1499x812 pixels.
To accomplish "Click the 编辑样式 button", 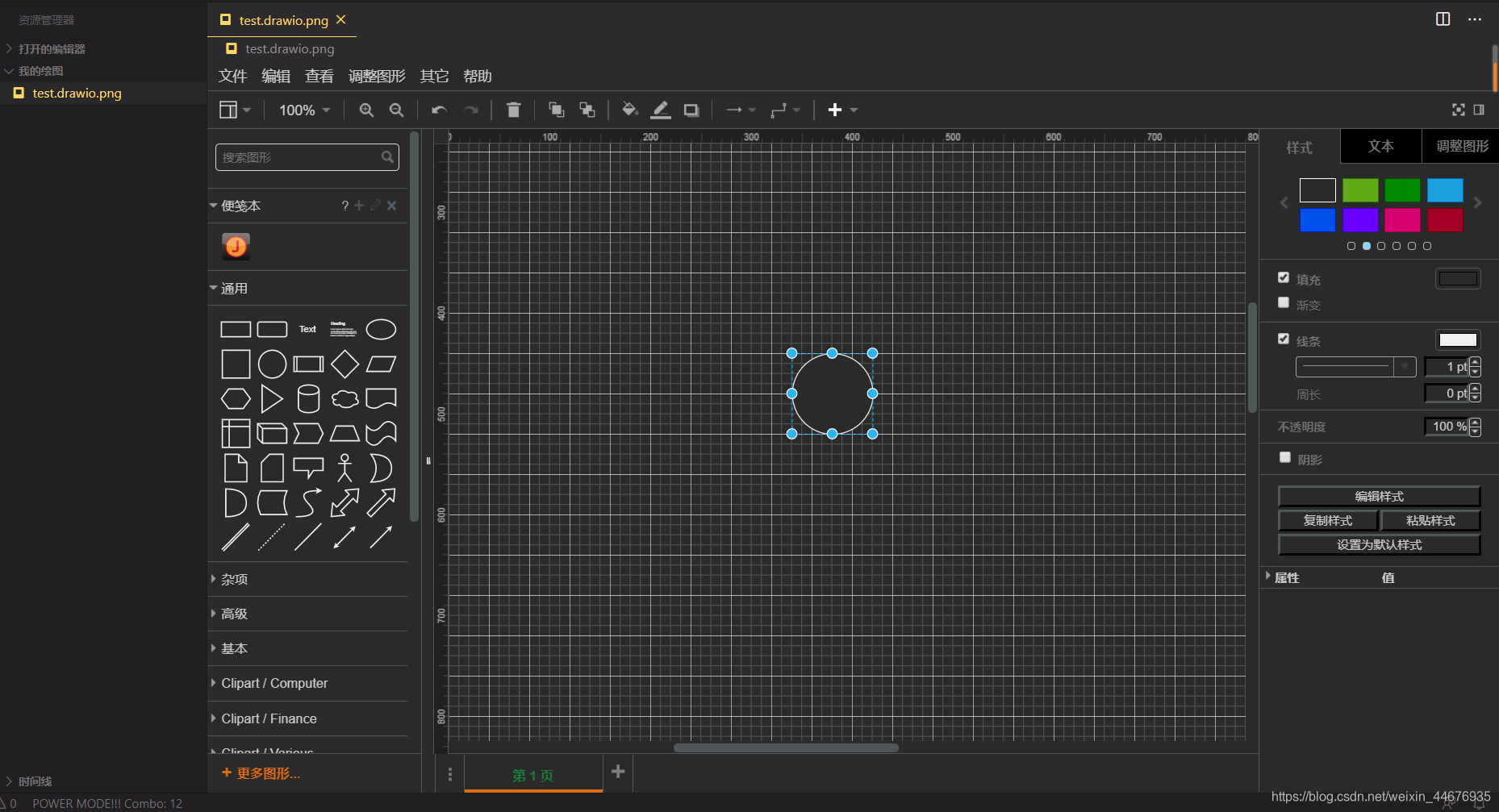I will [x=1380, y=496].
